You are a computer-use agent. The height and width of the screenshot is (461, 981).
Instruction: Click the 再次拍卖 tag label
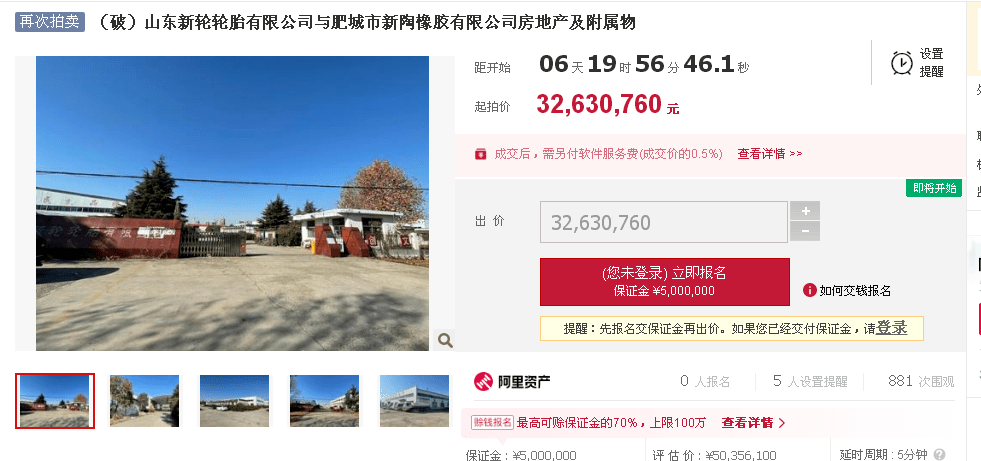click(50, 22)
